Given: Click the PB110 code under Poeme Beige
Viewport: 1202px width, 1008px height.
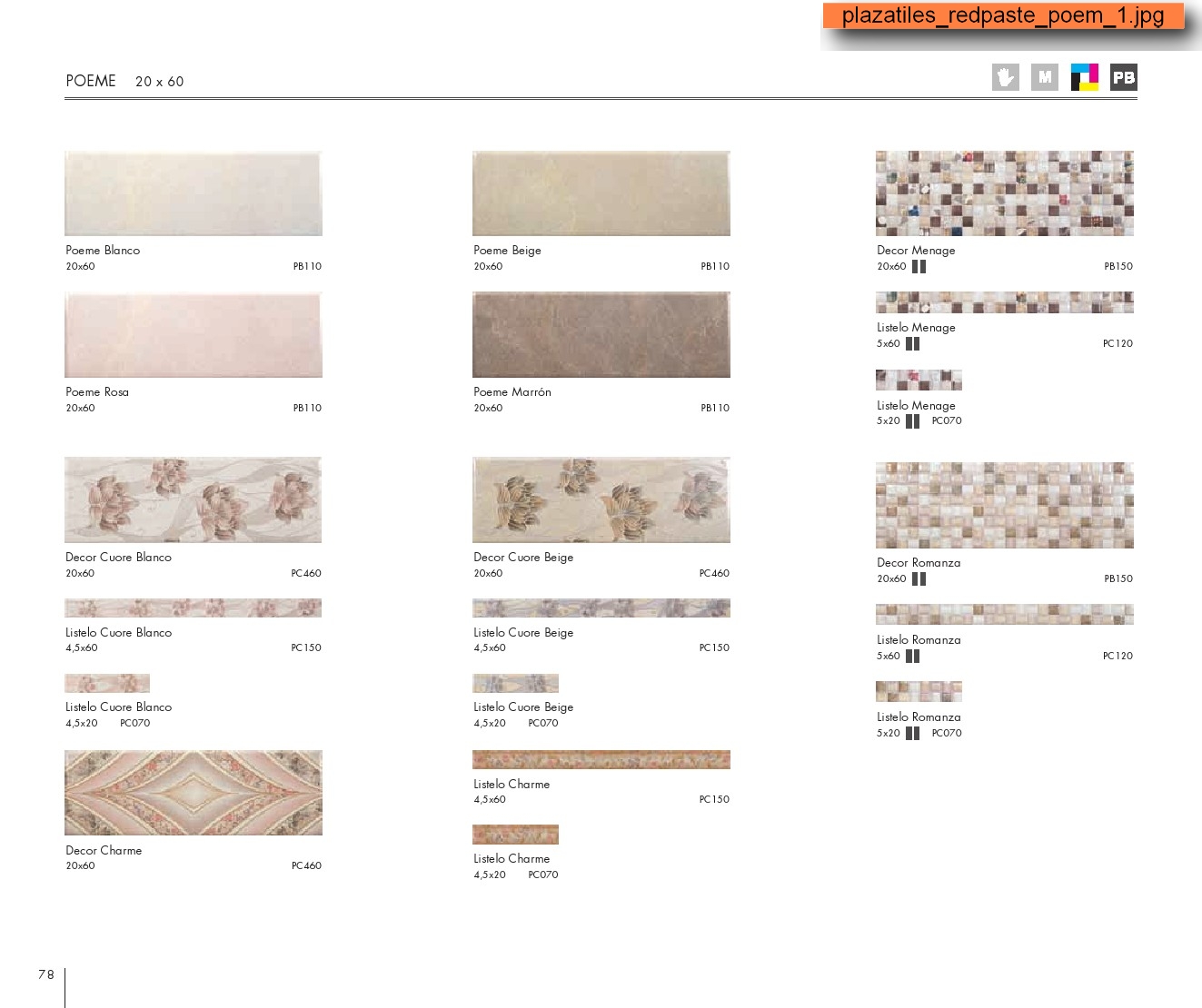Looking at the screenshot, I should (715, 267).
